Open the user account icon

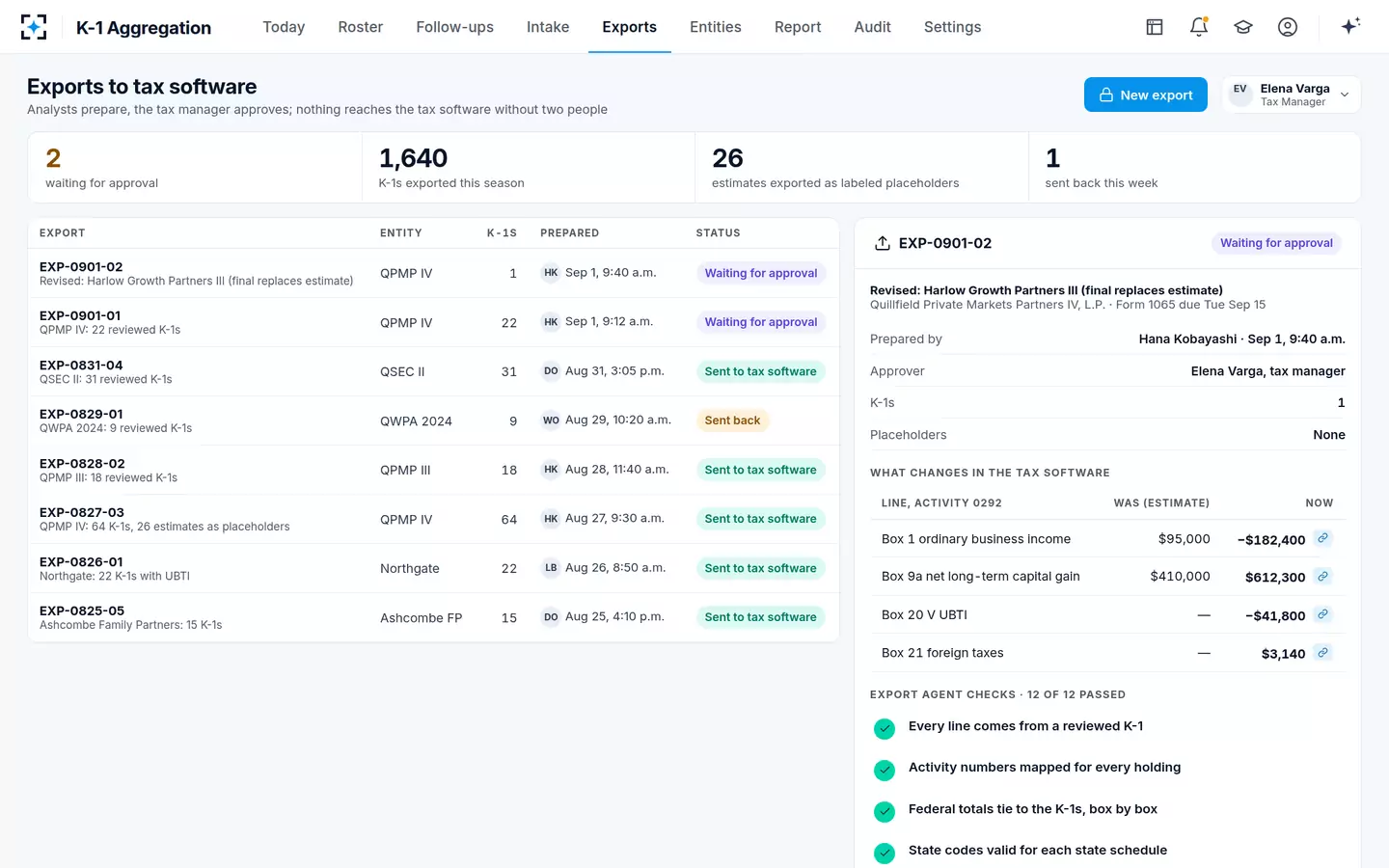tap(1288, 27)
